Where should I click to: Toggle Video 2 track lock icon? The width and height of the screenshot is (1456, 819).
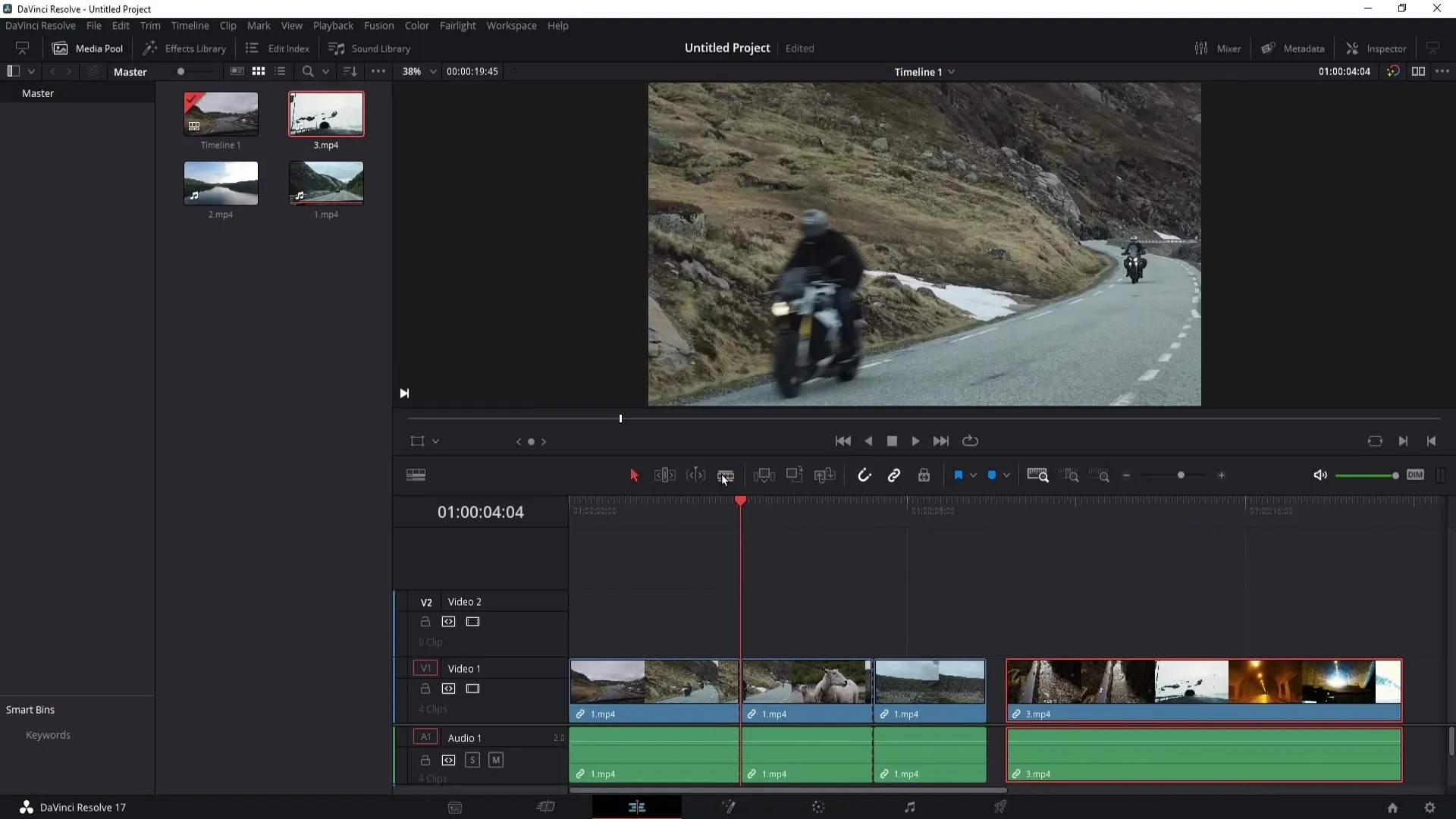425,621
